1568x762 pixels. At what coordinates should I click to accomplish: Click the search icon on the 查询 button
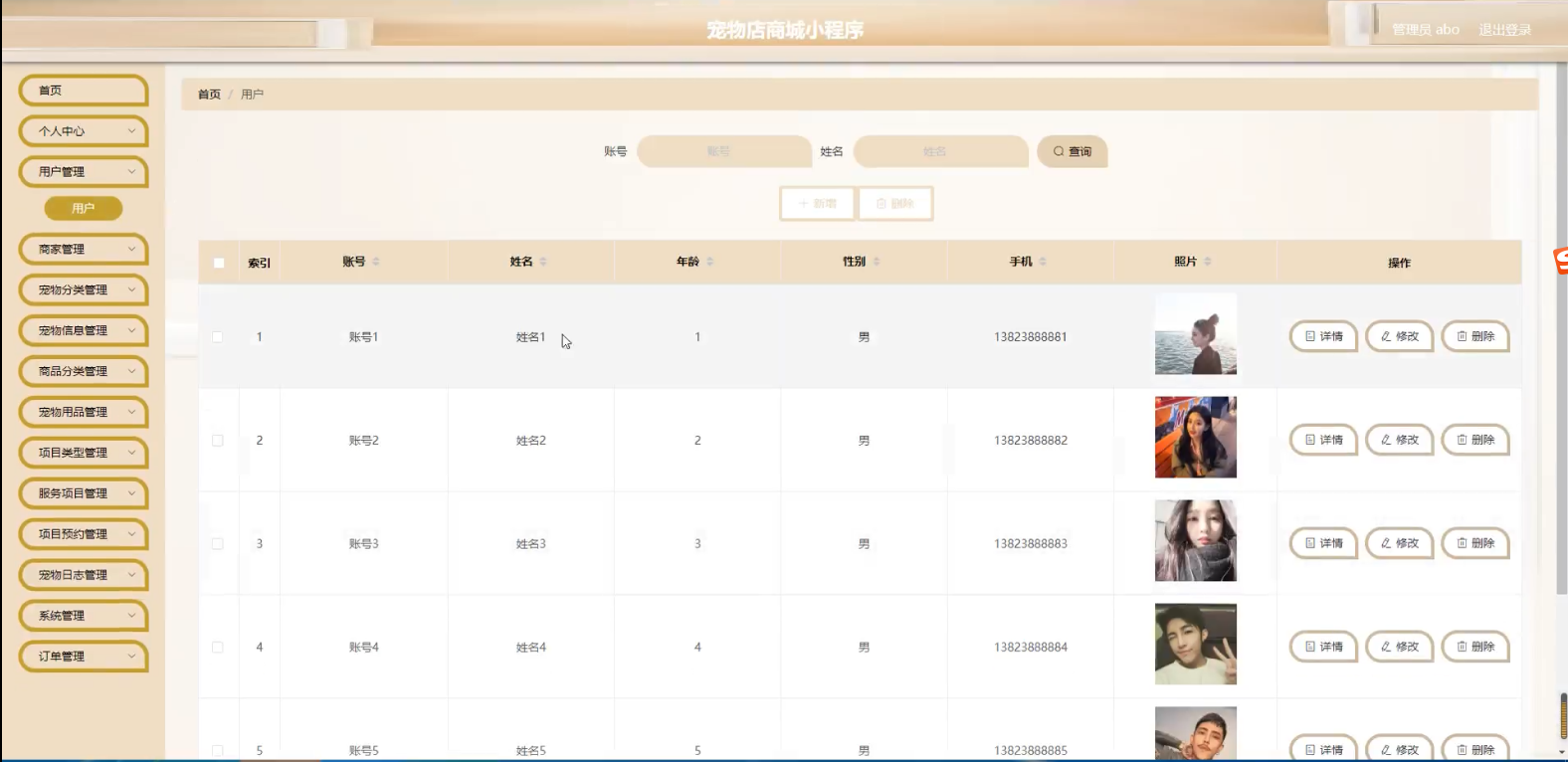coord(1059,152)
